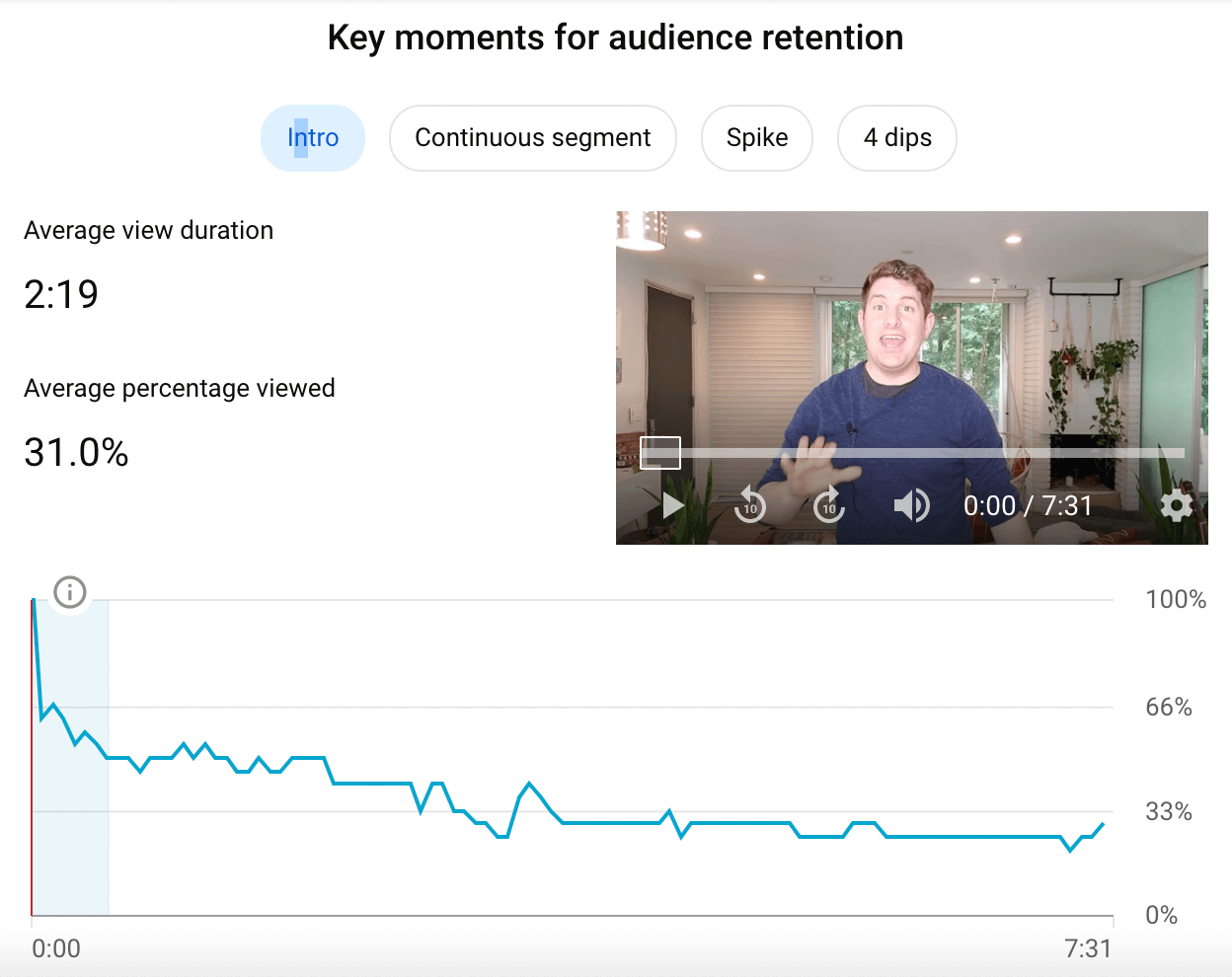
Task: Click the progress bar's square scrubber handle
Action: (660, 453)
